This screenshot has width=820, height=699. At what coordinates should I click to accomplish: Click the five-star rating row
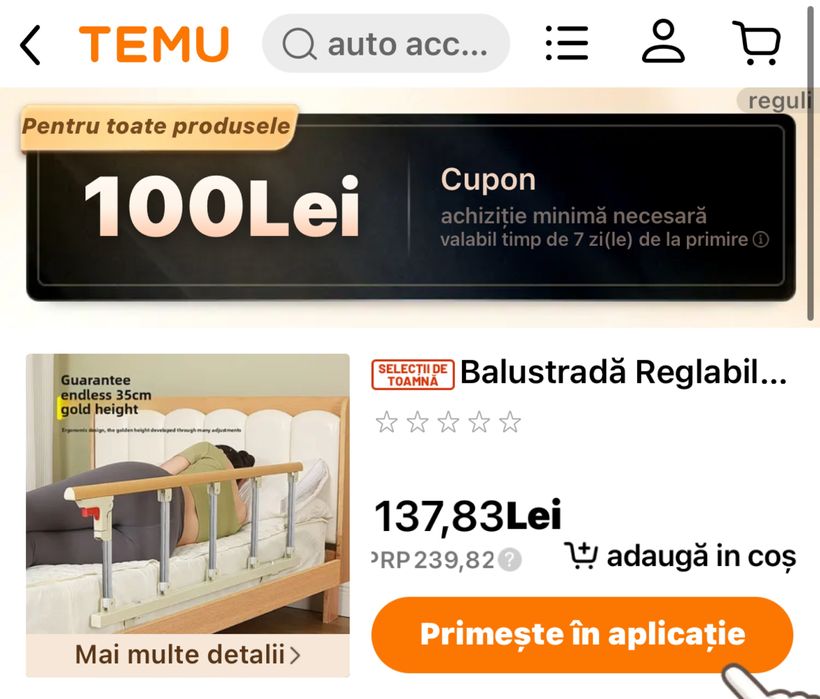[448, 422]
